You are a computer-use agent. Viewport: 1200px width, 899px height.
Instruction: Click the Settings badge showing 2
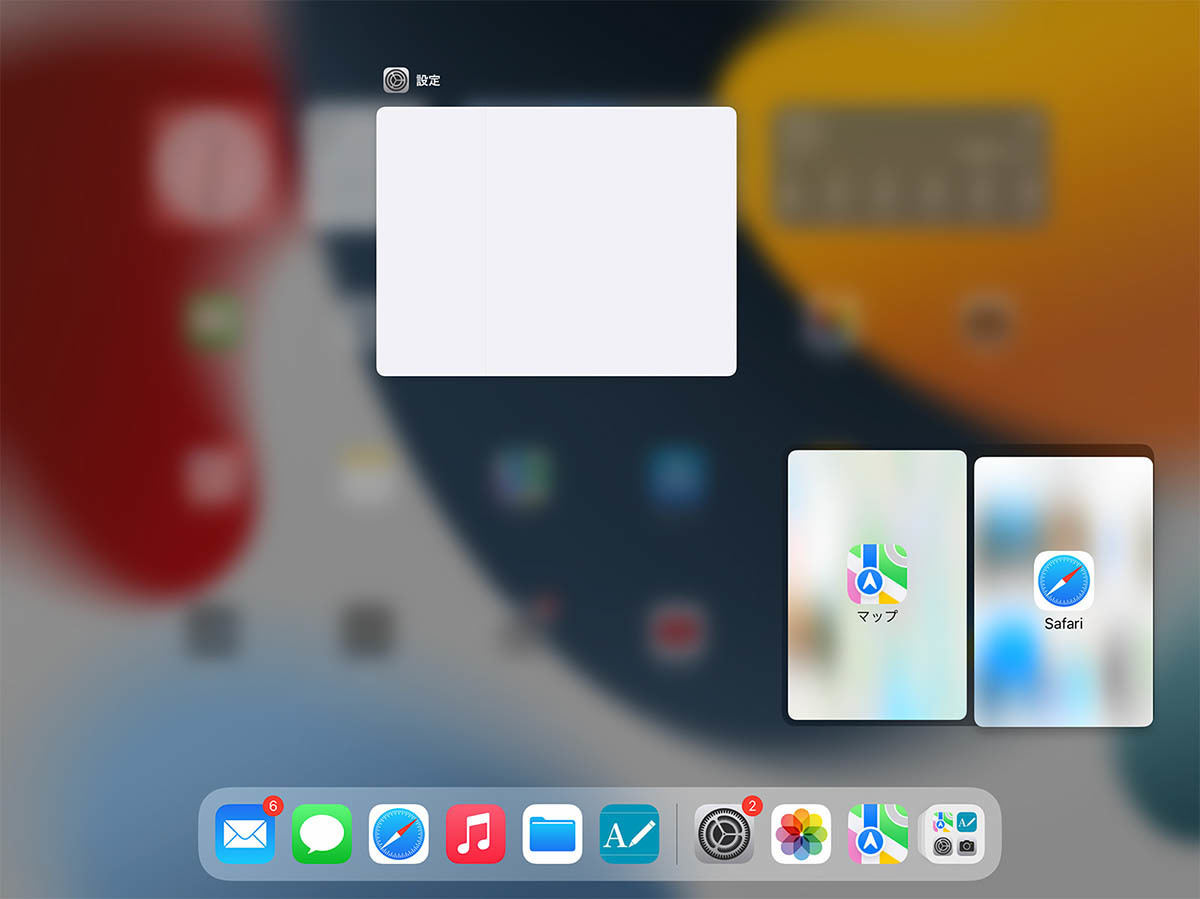pos(752,805)
